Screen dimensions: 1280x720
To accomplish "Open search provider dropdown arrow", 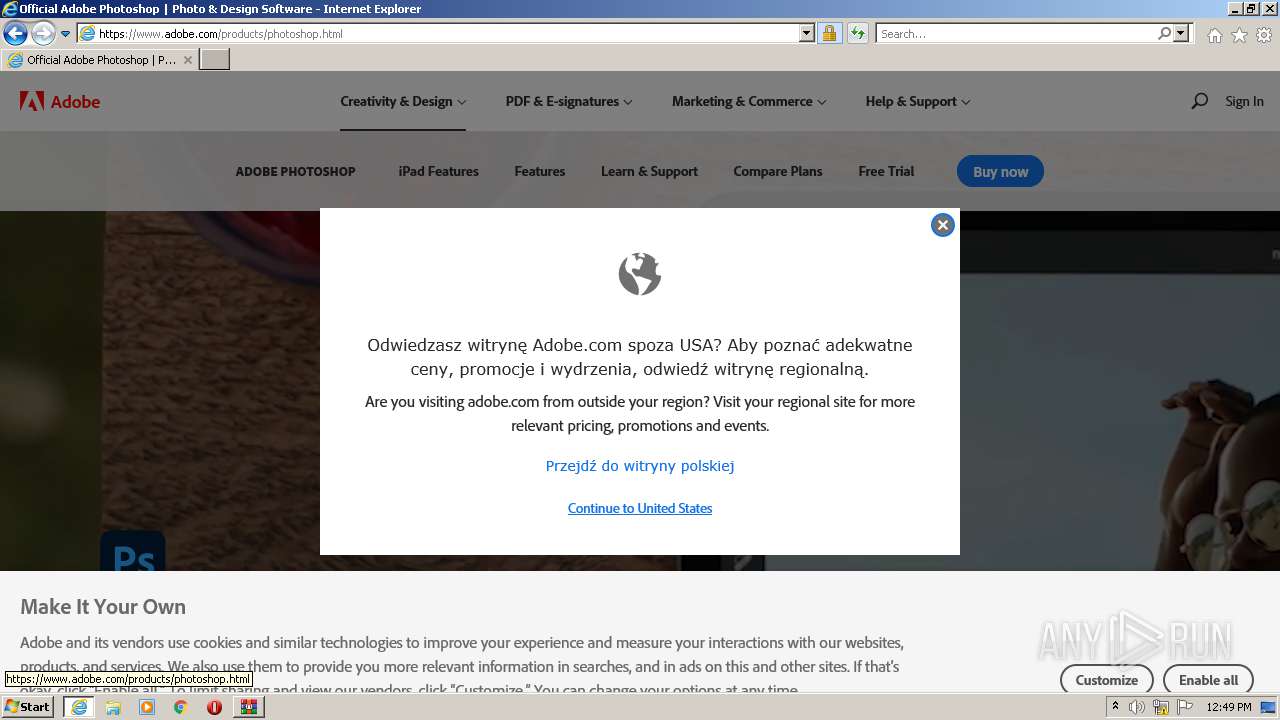I will pyautogui.click(x=1181, y=33).
